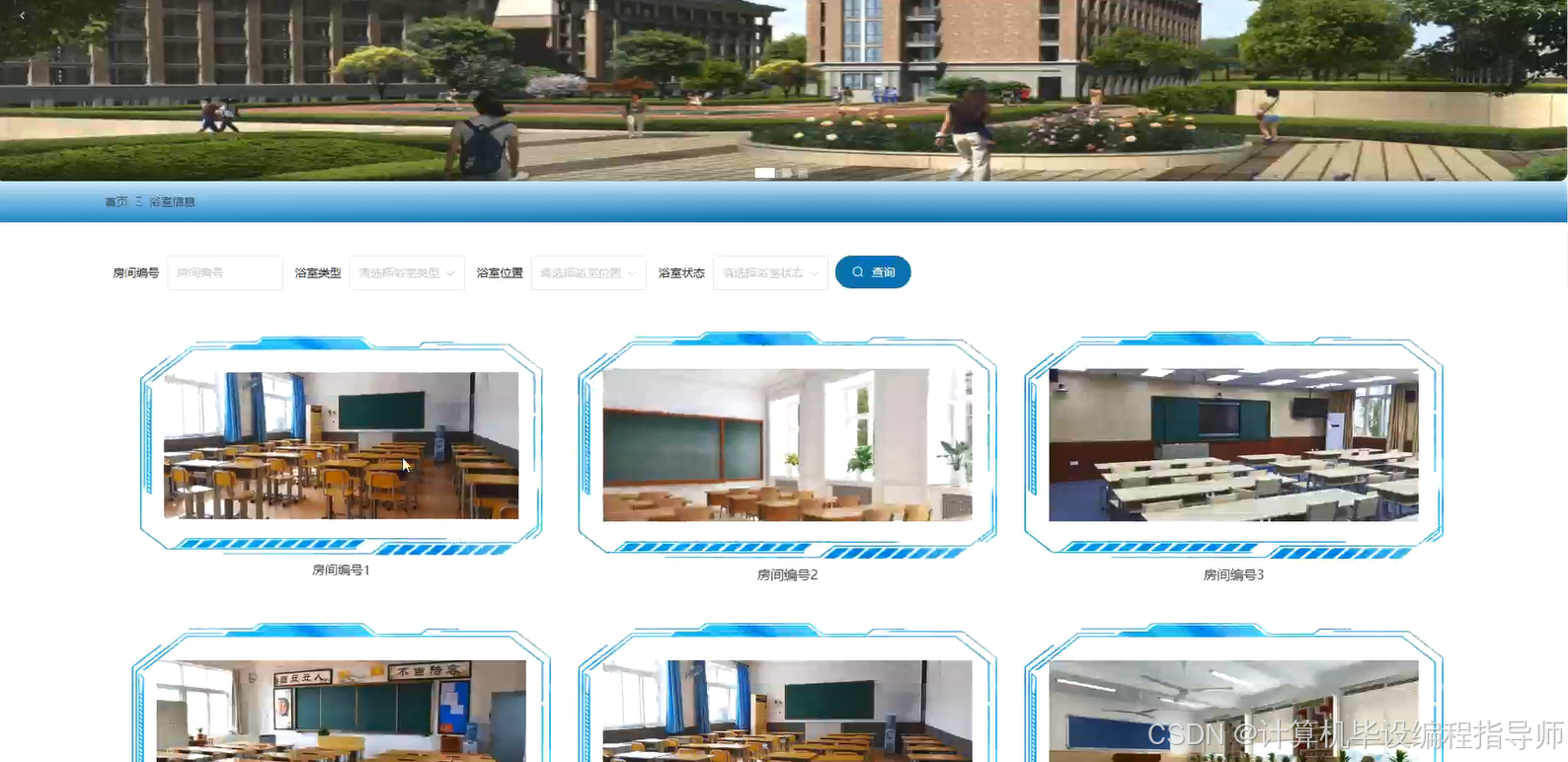The height and width of the screenshot is (762, 1568).
Task: Select the first carousel indicator dot
Action: point(764,173)
